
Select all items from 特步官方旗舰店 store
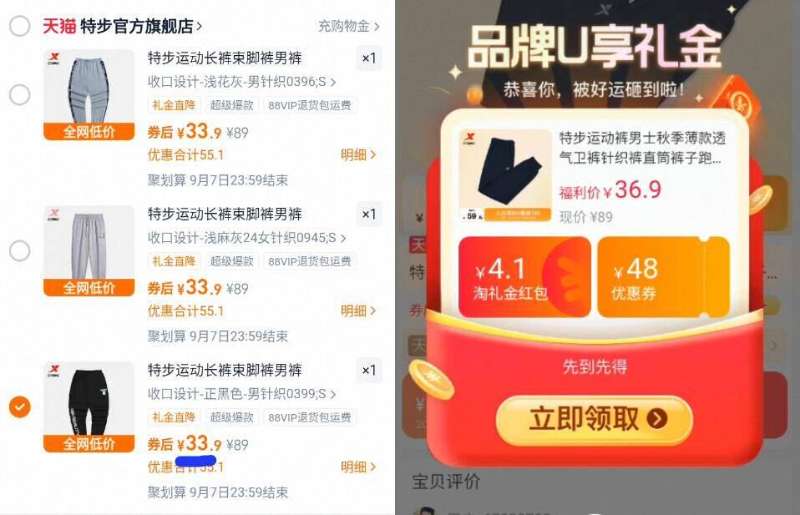pyautogui.click(x=20, y=26)
